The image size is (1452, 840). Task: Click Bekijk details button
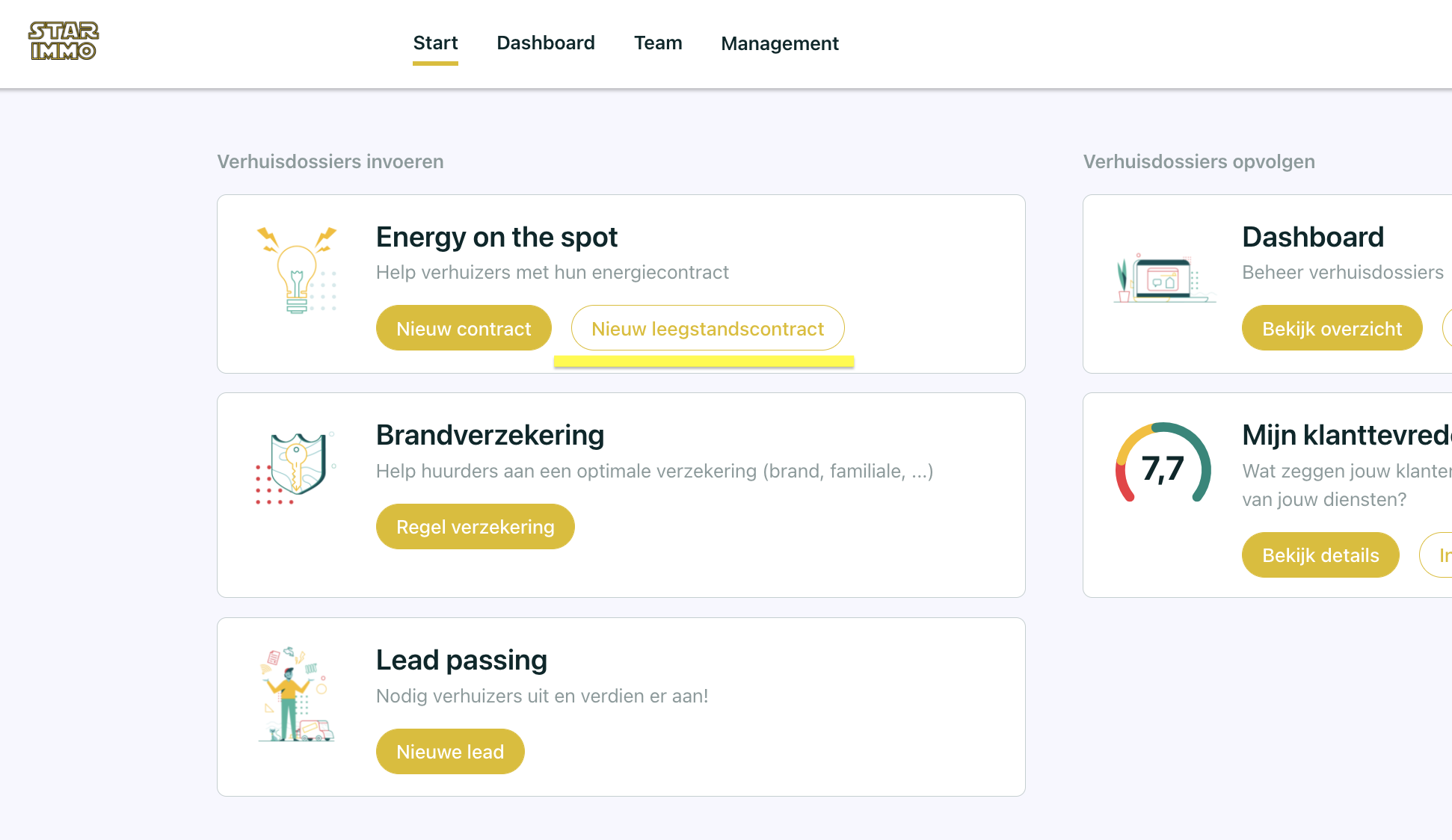click(1320, 555)
